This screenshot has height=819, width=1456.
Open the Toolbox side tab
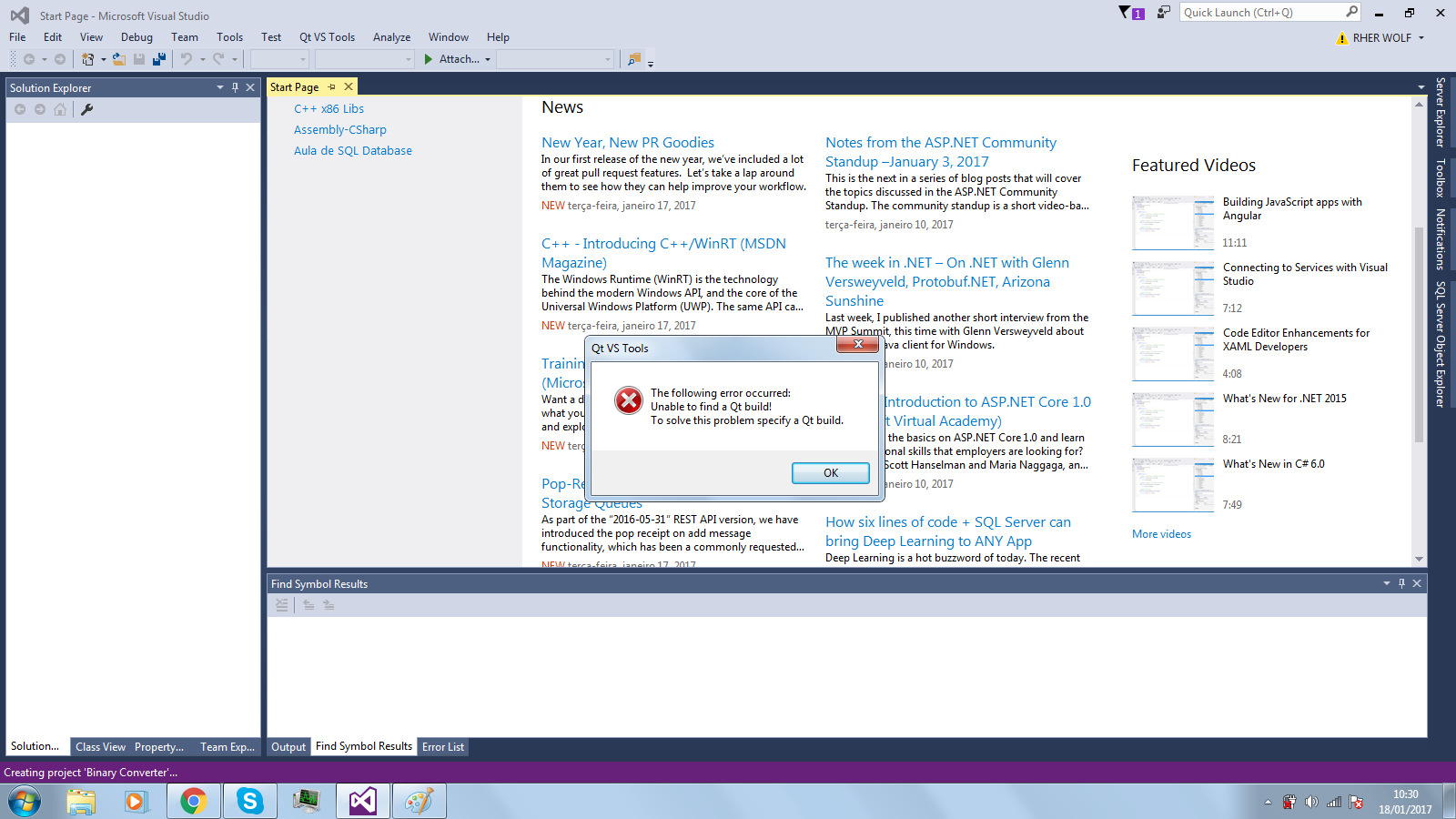1441,178
